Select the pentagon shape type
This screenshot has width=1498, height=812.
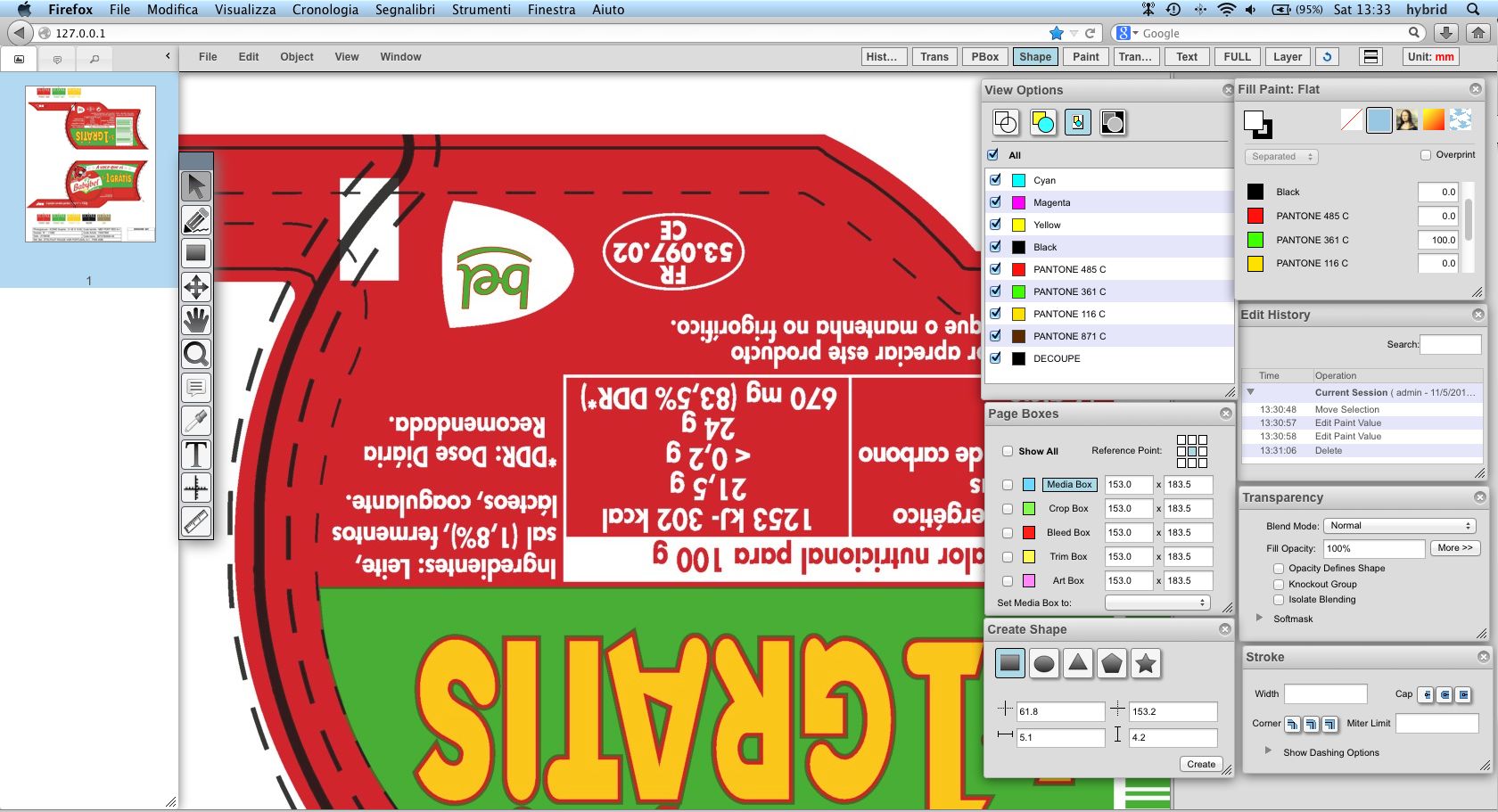[1112, 663]
